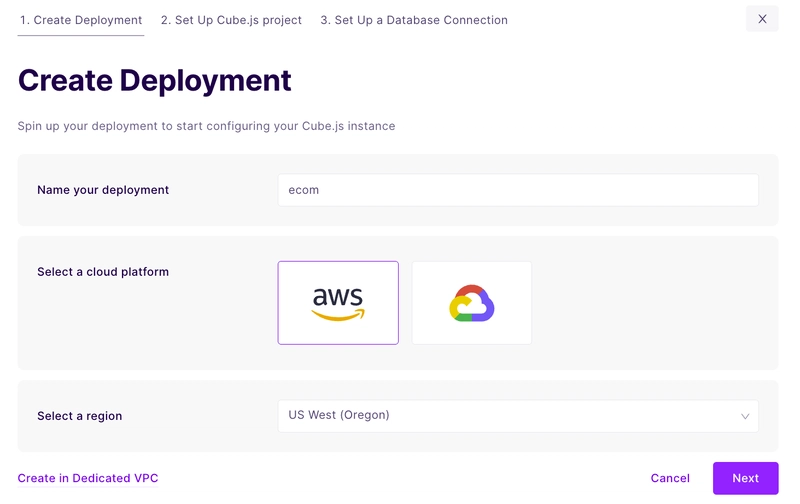This screenshot has width=800, height=504.
Task: Open the Set Up a Database Connection step
Action: tap(414, 20)
